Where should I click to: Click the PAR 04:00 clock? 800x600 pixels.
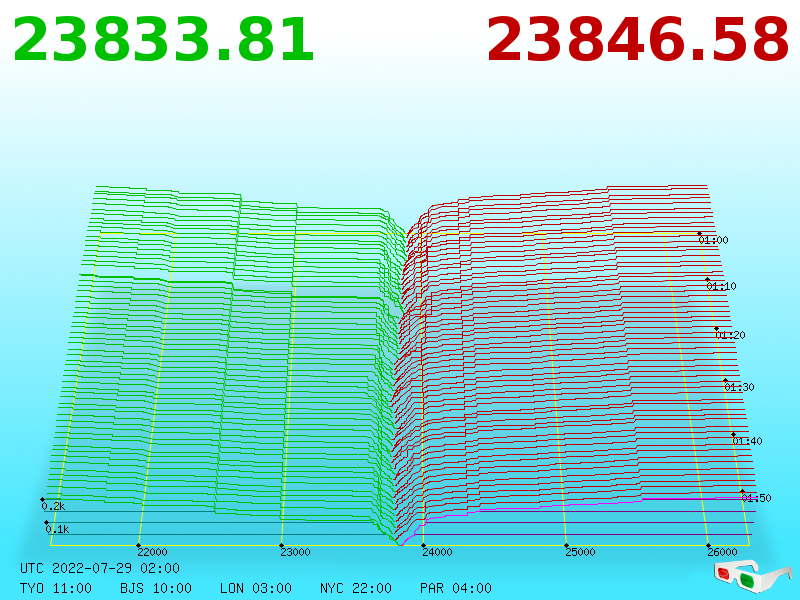tap(456, 588)
